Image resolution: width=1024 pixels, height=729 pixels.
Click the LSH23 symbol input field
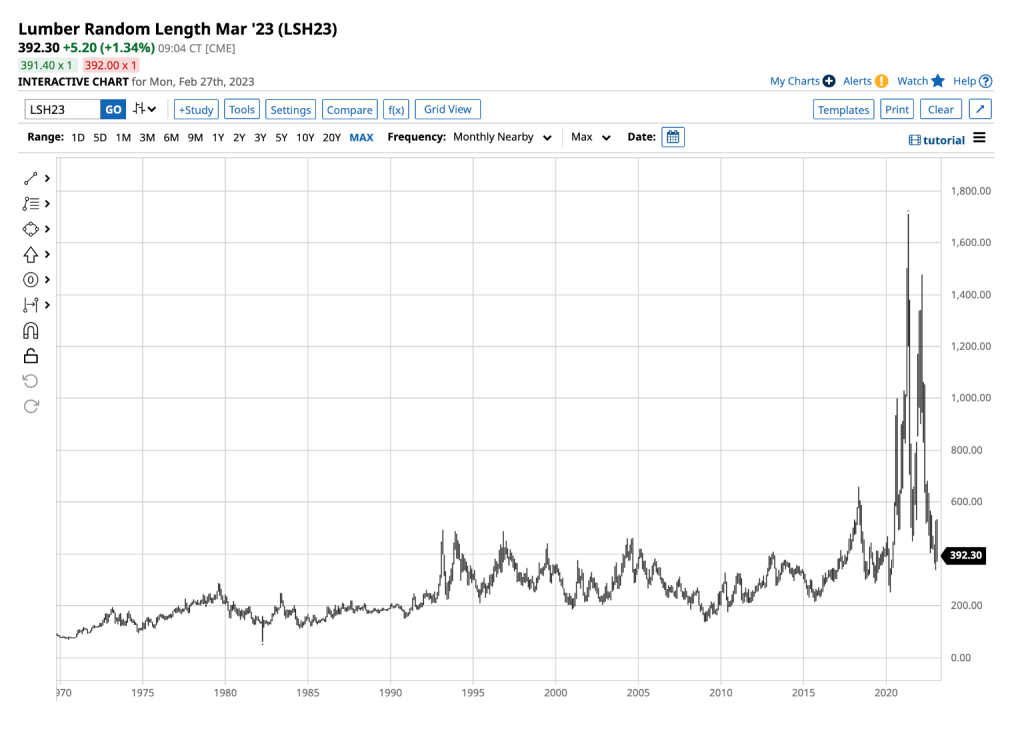pos(62,109)
